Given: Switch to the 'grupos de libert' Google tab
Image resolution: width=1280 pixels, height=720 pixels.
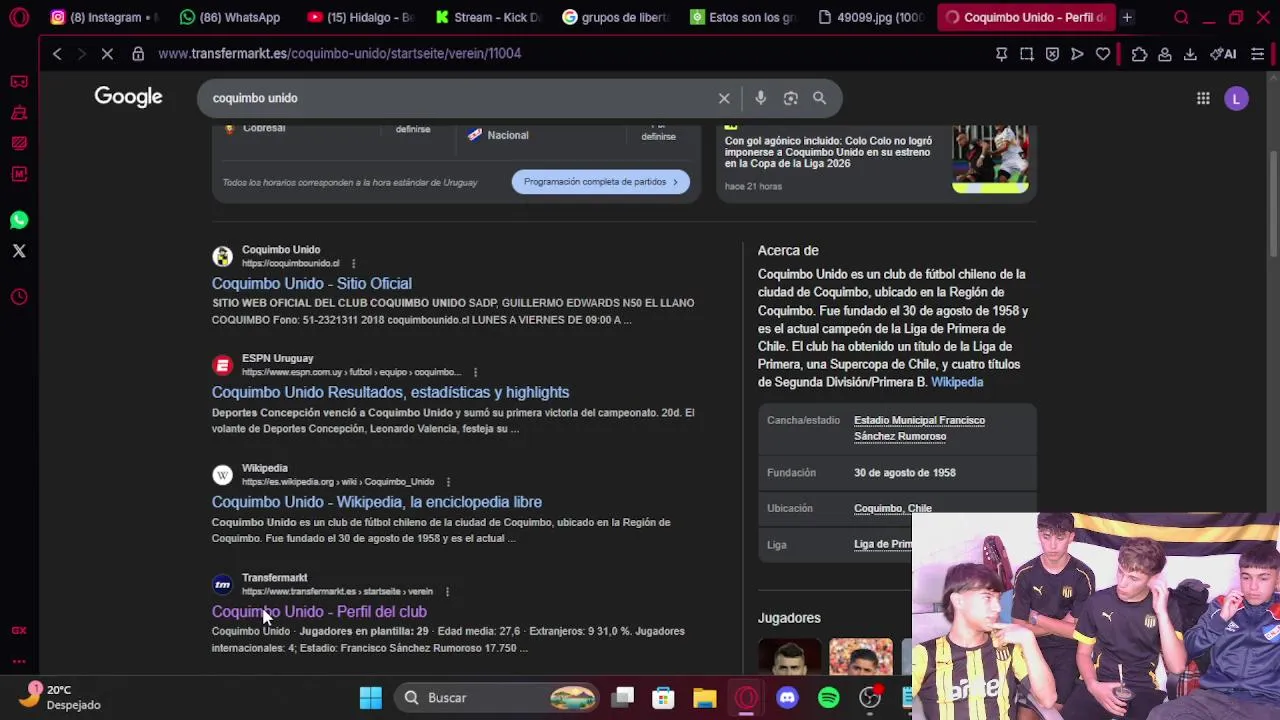Looking at the screenshot, I should pyautogui.click(x=614, y=17).
